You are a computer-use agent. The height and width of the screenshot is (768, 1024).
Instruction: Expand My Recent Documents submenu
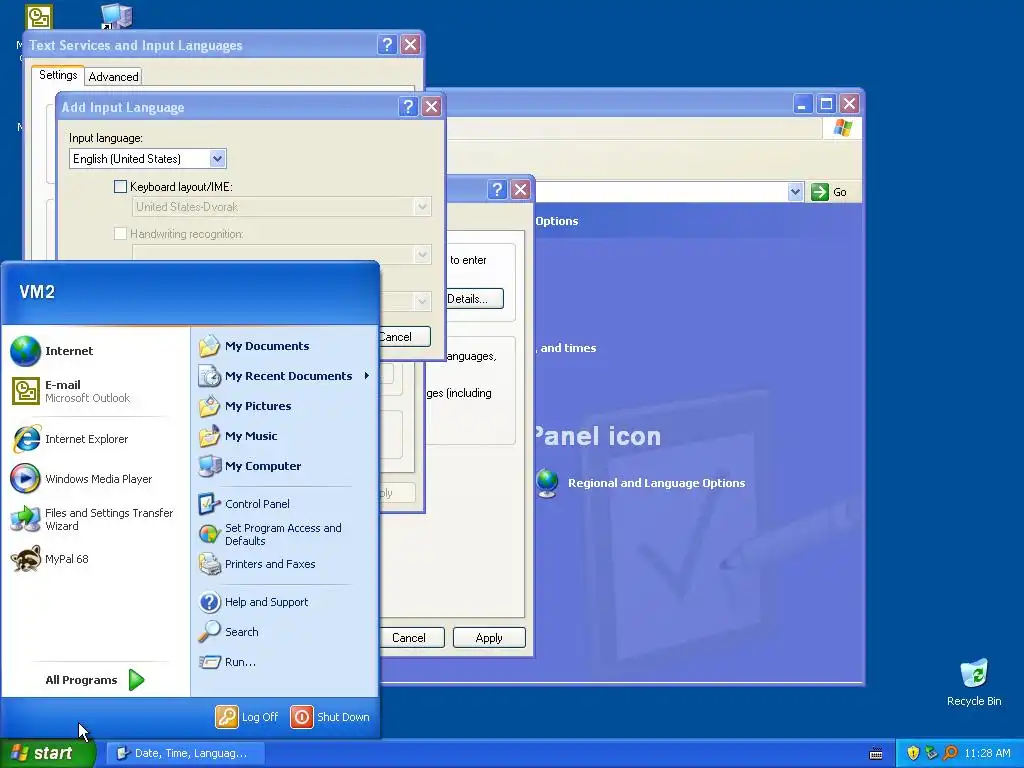coord(285,376)
